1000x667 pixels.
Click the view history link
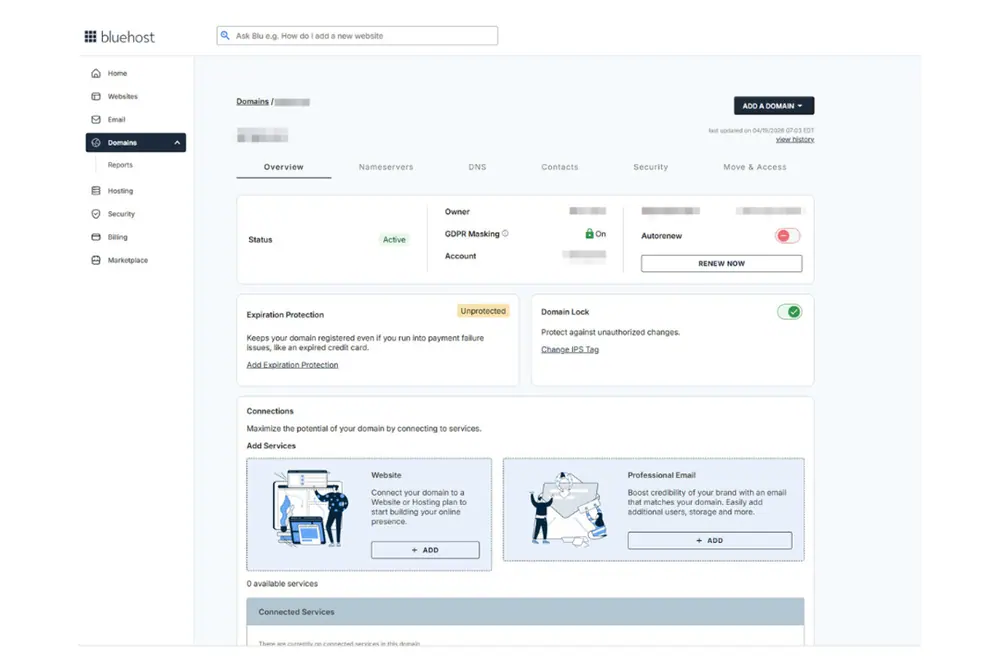point(795,140)
